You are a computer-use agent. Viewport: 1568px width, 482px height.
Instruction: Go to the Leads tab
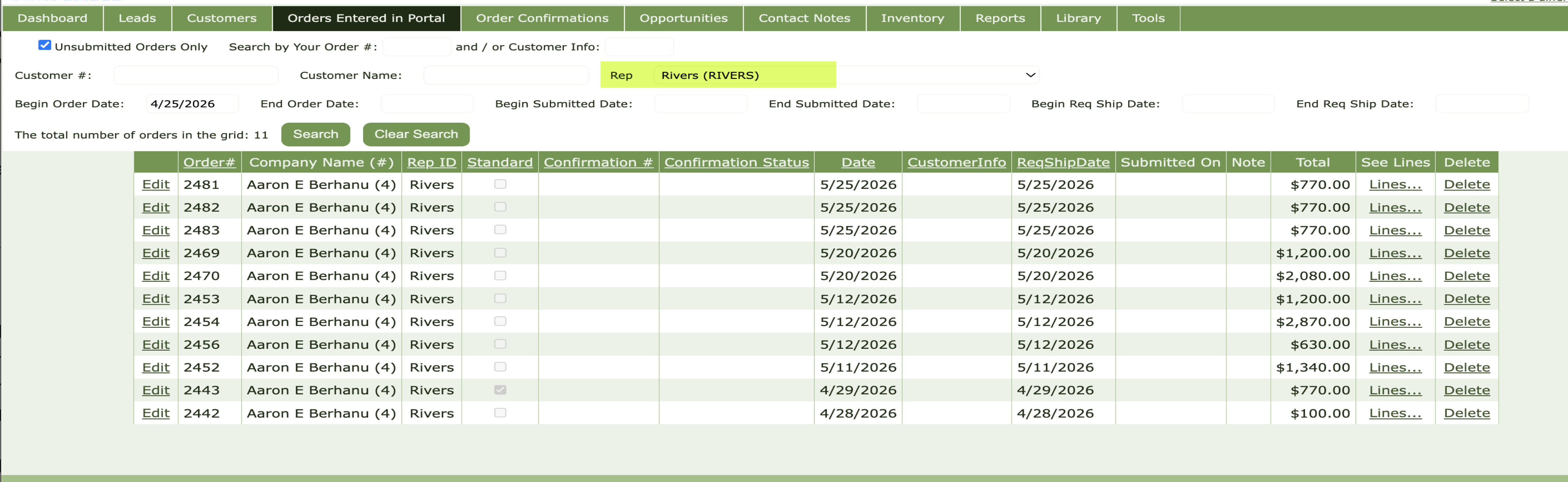(137, 18)
